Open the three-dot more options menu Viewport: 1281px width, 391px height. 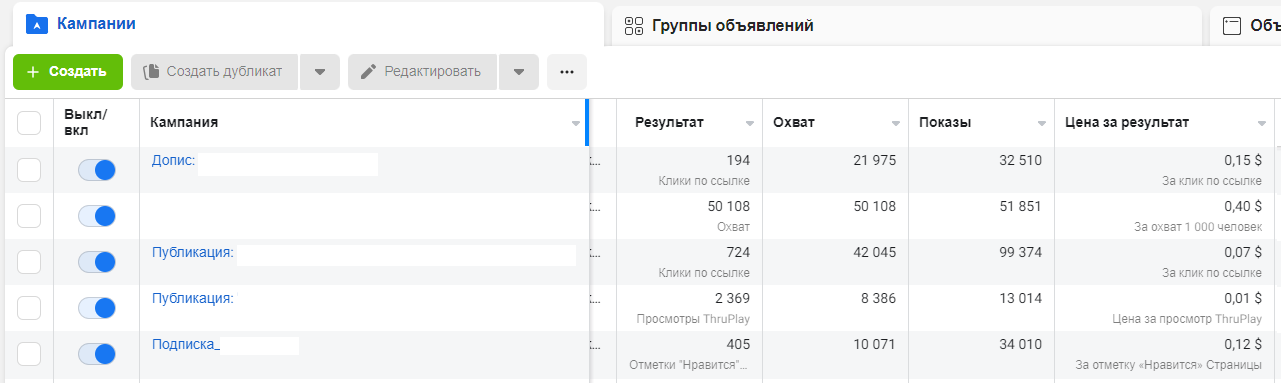(567, 72)
